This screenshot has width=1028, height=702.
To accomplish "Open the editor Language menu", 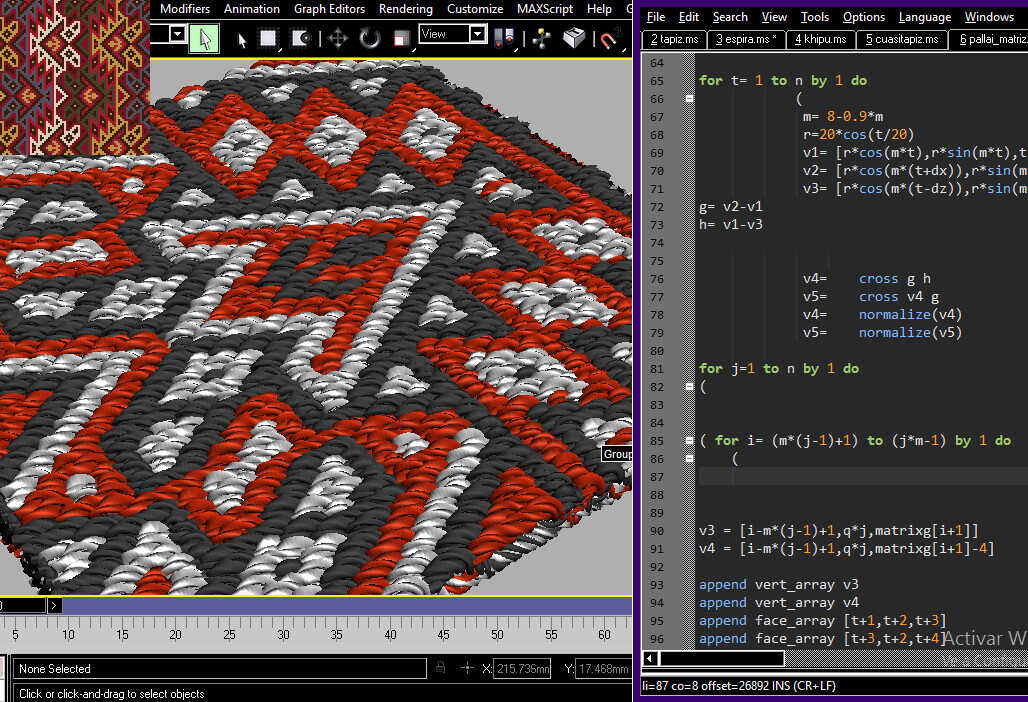I will 924,17.
